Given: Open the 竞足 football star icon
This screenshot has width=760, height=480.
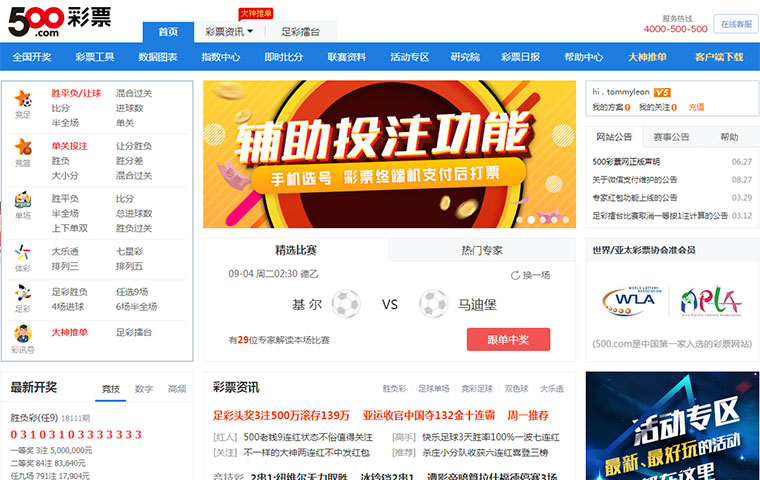Looking at the screenshot, I should click(x=23, y=98).
